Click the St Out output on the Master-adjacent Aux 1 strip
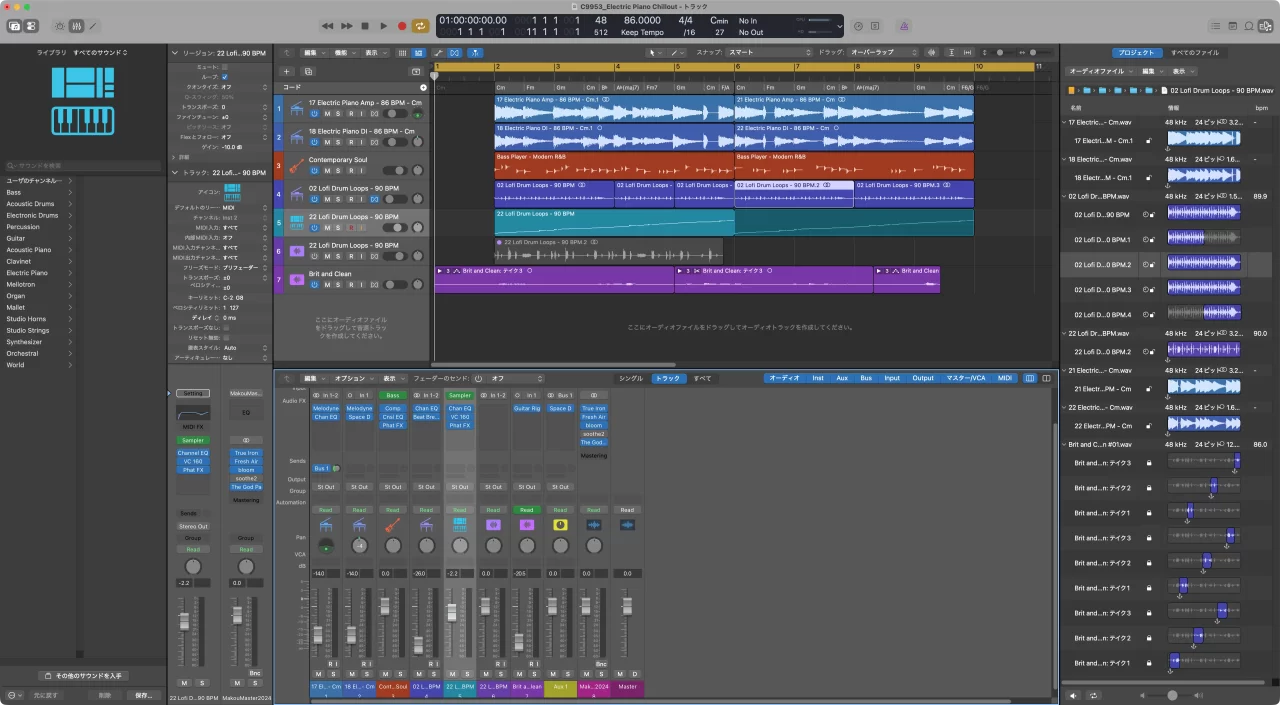This screenshot has height=705, width=1280. click(x=560, y=487)
